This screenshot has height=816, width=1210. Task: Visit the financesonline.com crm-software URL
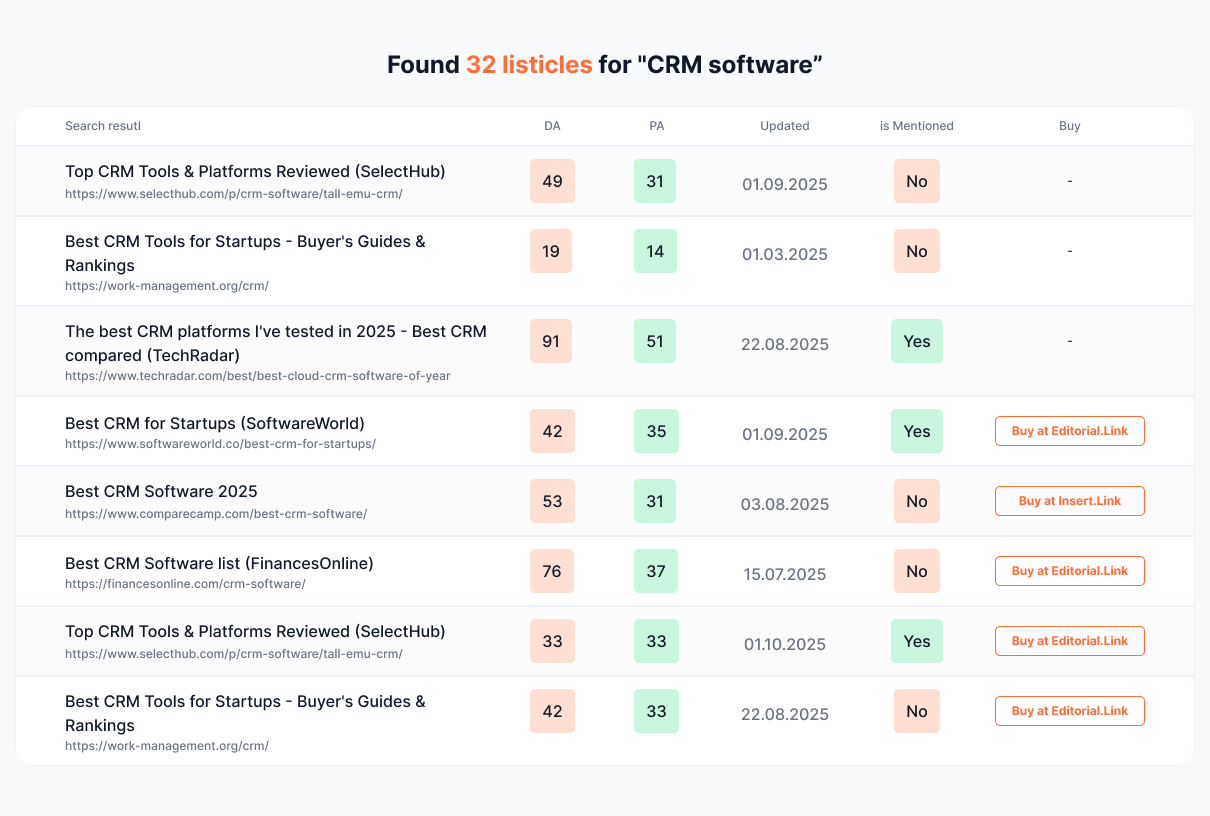click(x=185, y=584)
